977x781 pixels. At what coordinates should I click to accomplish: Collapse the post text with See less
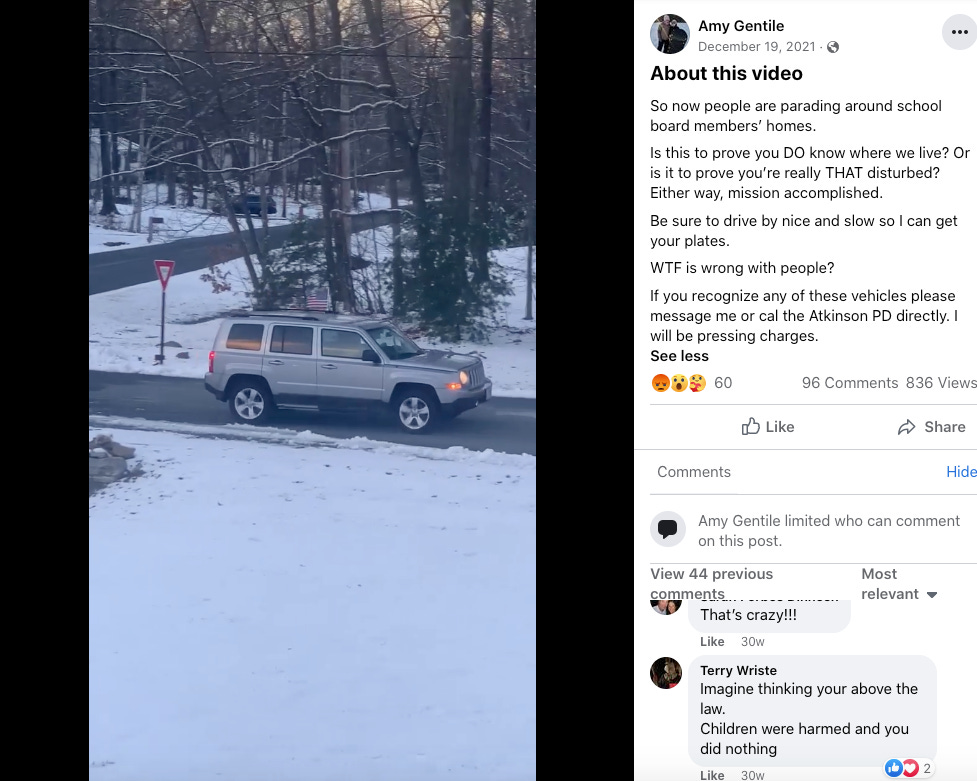pyautogui.click(x=679, y=356)
